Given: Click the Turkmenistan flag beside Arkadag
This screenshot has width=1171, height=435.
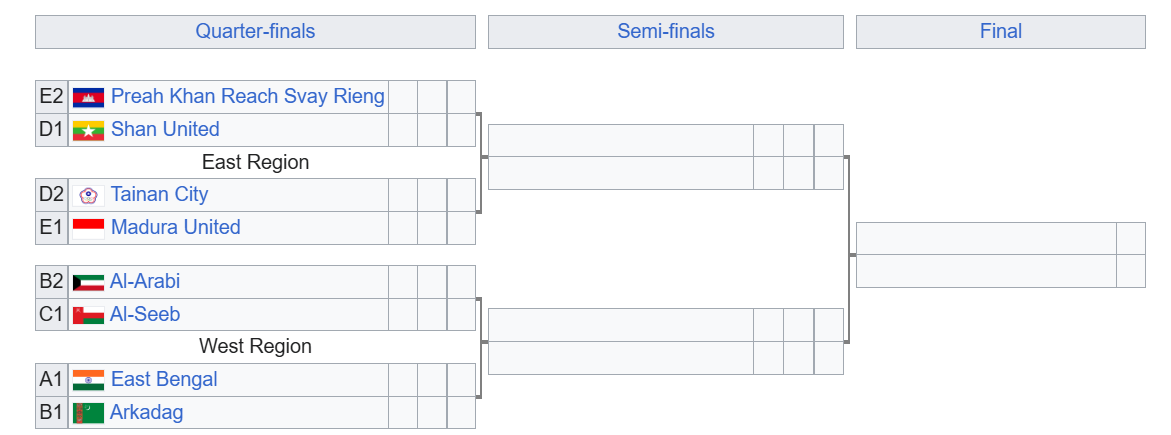Looking at the screenshot, I should point(88,413).
